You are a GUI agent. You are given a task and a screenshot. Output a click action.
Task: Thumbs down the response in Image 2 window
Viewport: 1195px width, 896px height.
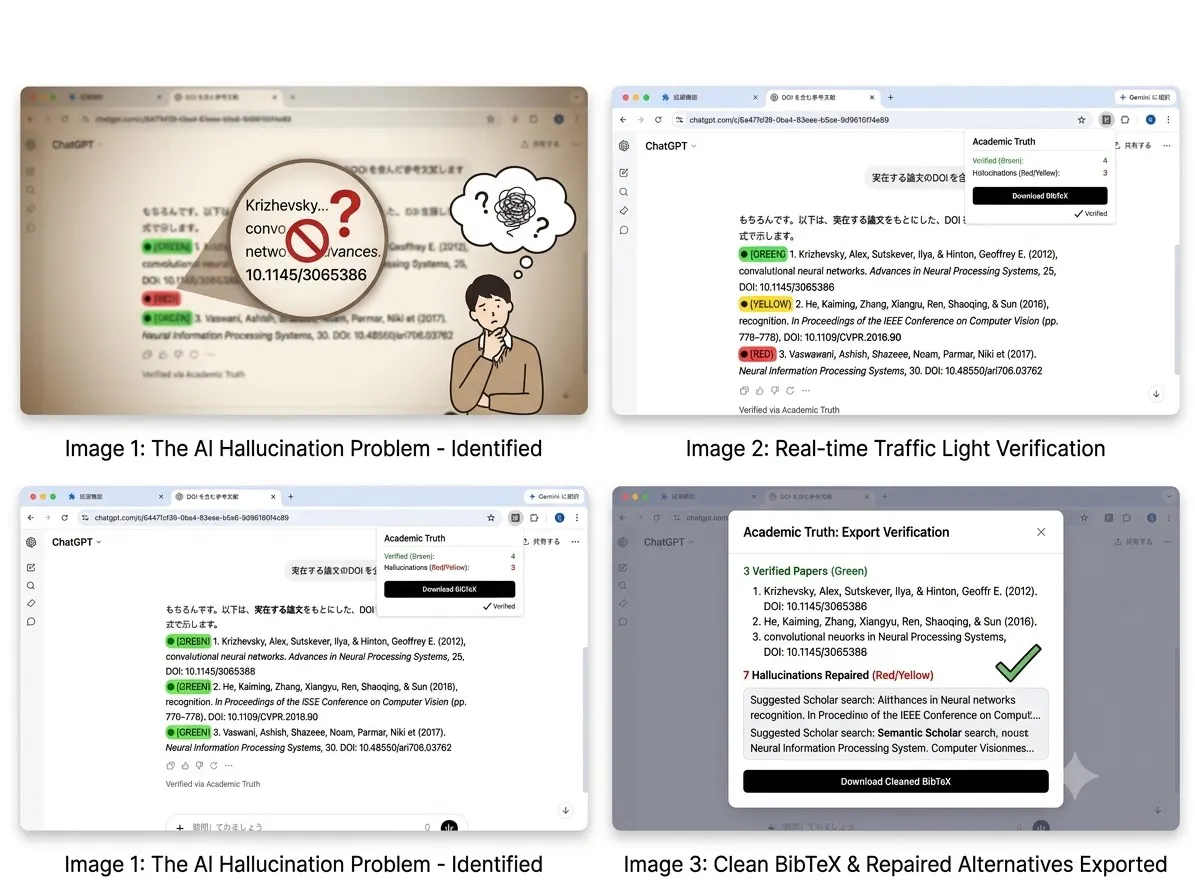774,391
